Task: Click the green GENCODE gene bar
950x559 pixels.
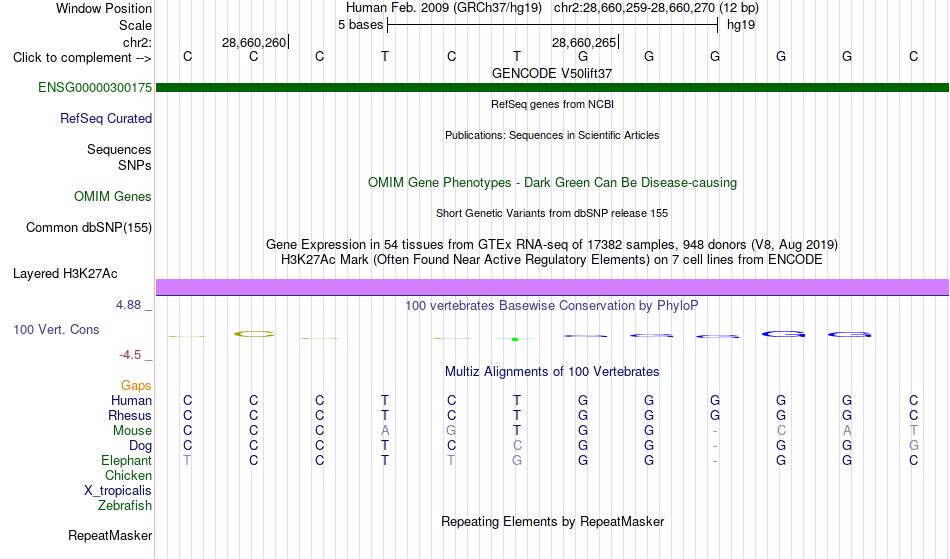Action: [552, 87]
